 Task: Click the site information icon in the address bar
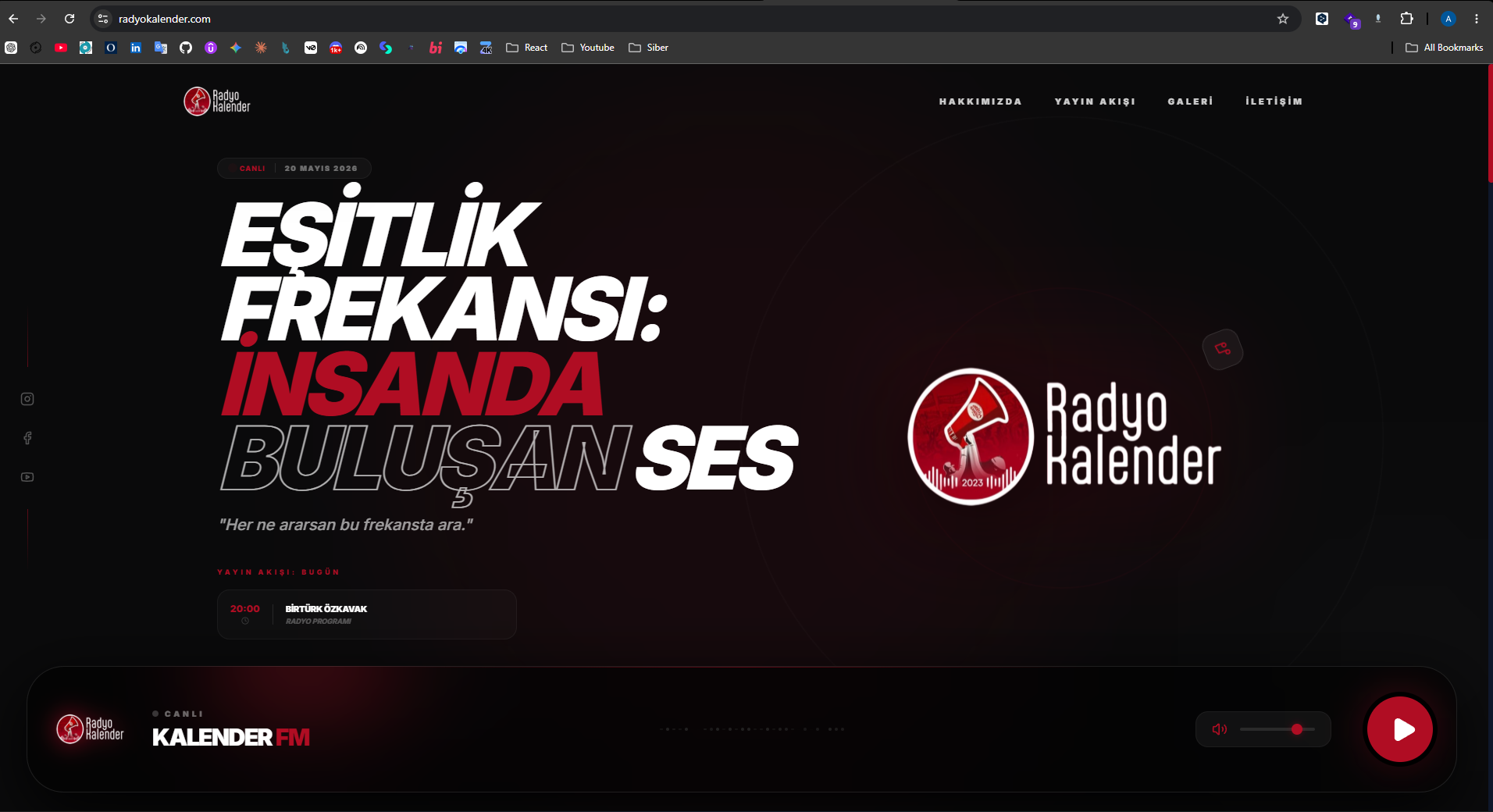pos(103,19)
